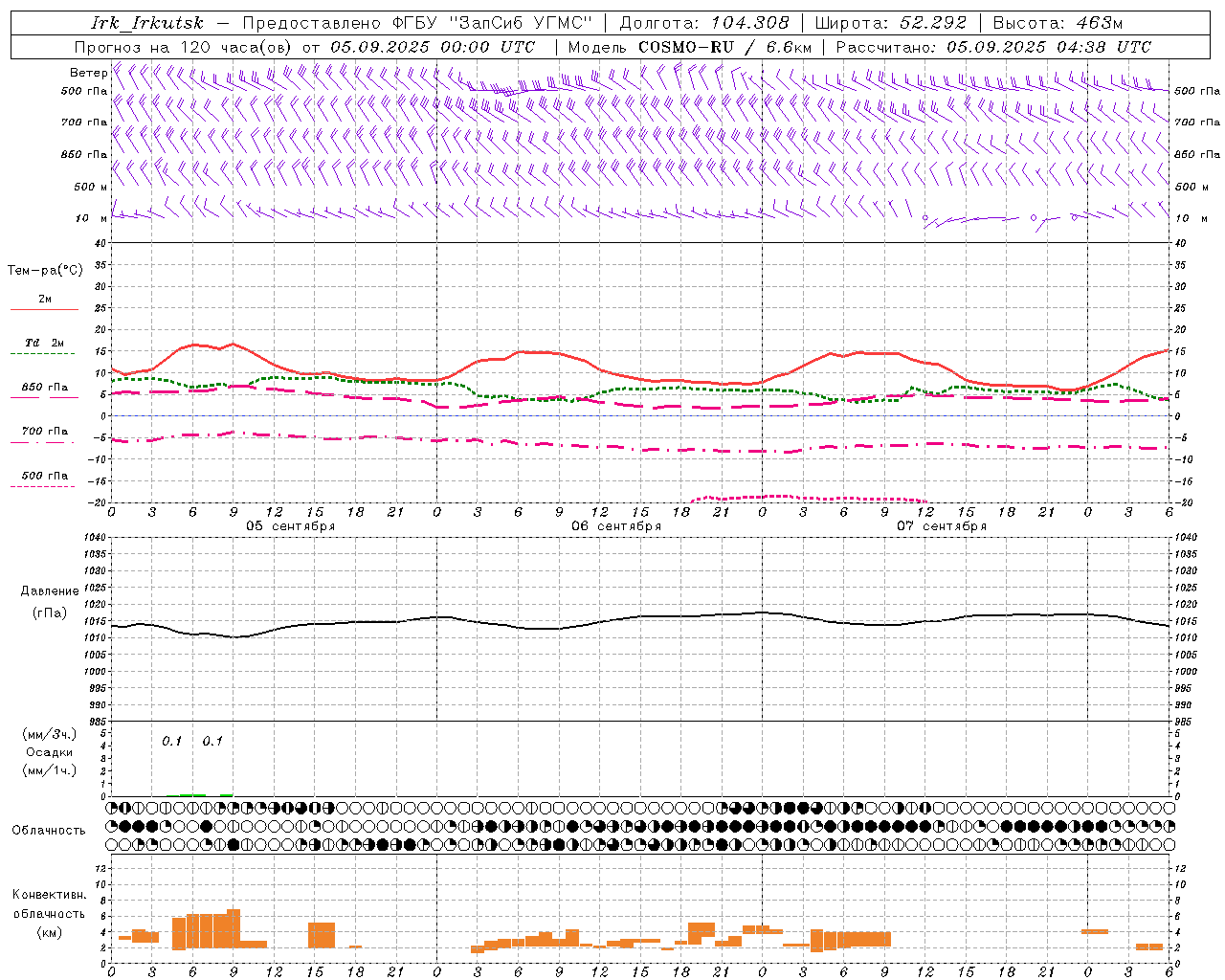This screenshot has height=980, width=1225.
Task: Click the Облачность row label
Action: click(x=48, y=830)
